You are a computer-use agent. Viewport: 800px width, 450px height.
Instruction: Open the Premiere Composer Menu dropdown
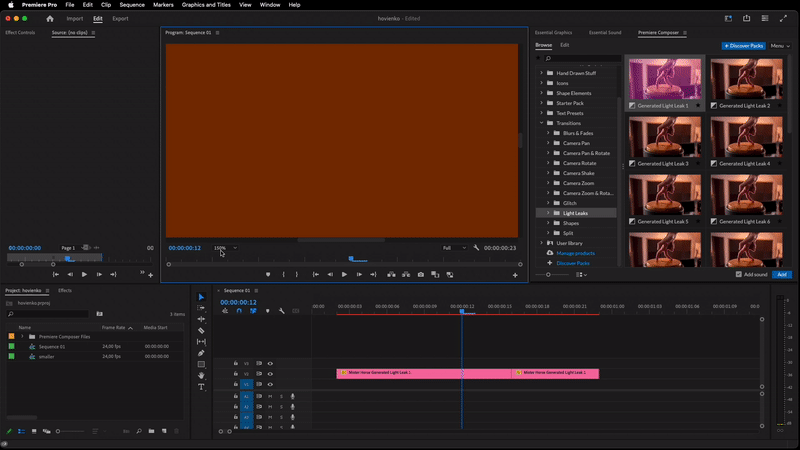click(x=780, y=46)
